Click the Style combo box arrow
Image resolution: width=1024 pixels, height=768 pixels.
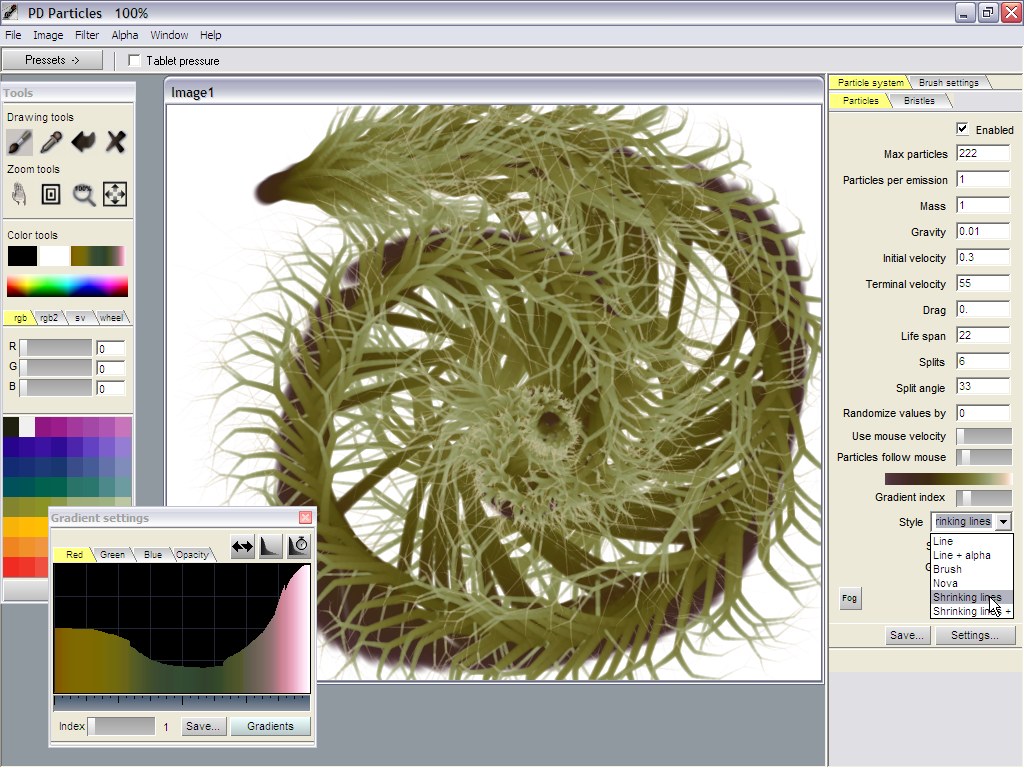pyautogui.click(x=1003, y=521)
